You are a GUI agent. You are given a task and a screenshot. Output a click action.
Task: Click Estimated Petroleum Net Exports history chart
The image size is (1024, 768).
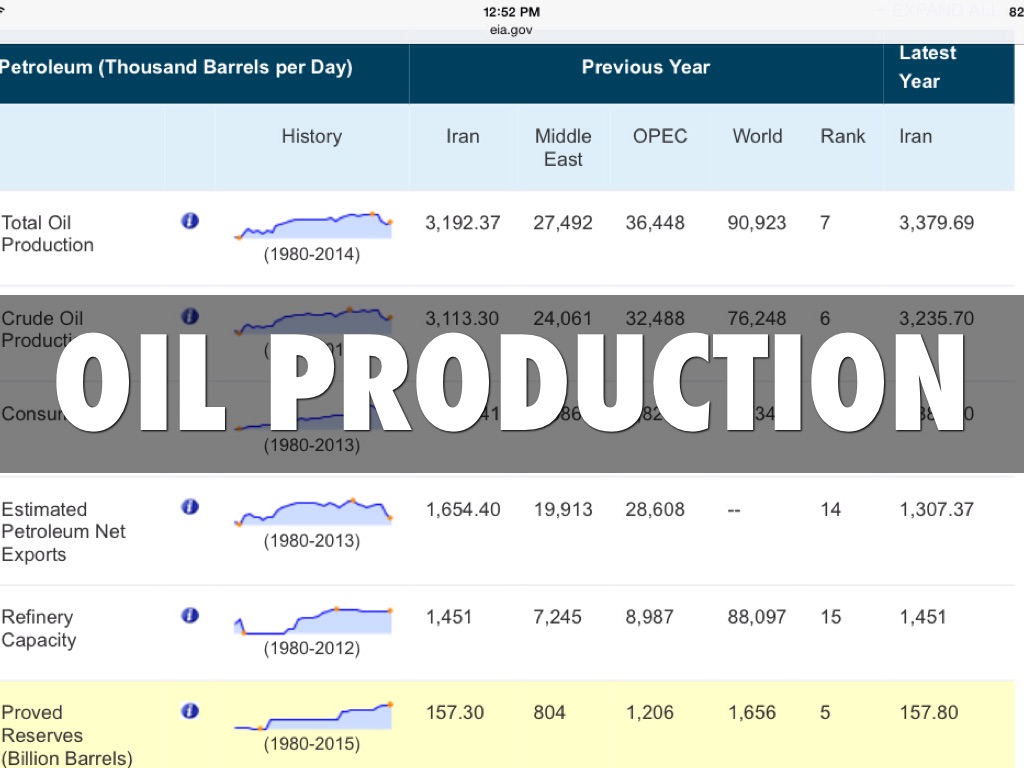pos(313,511)
